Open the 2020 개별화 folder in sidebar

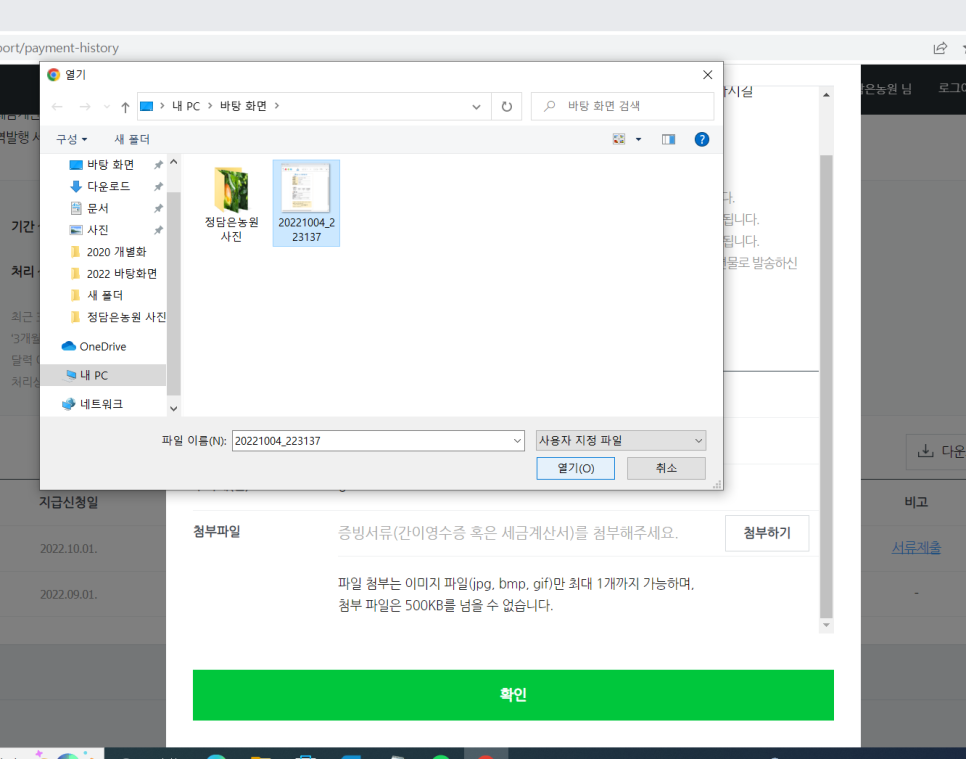point(116,251)
